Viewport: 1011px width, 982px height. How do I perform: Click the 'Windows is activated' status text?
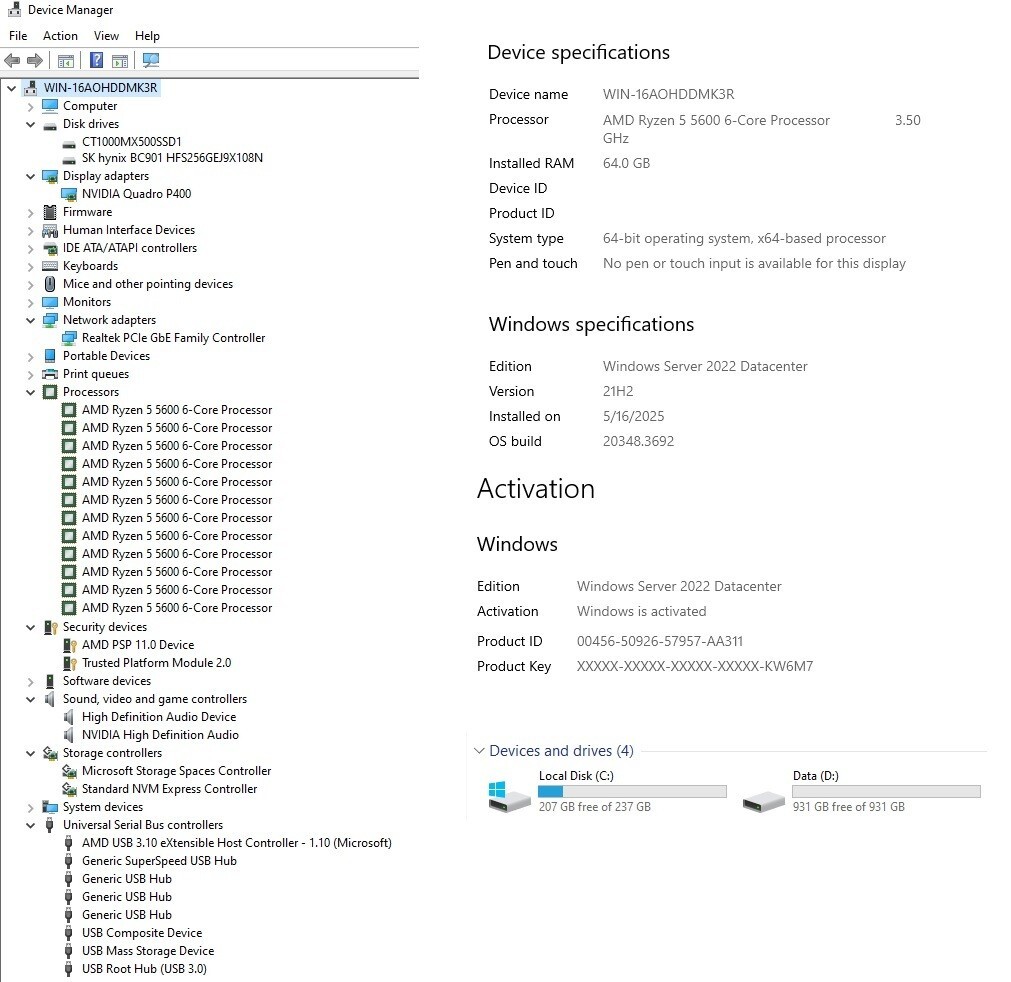642,612
